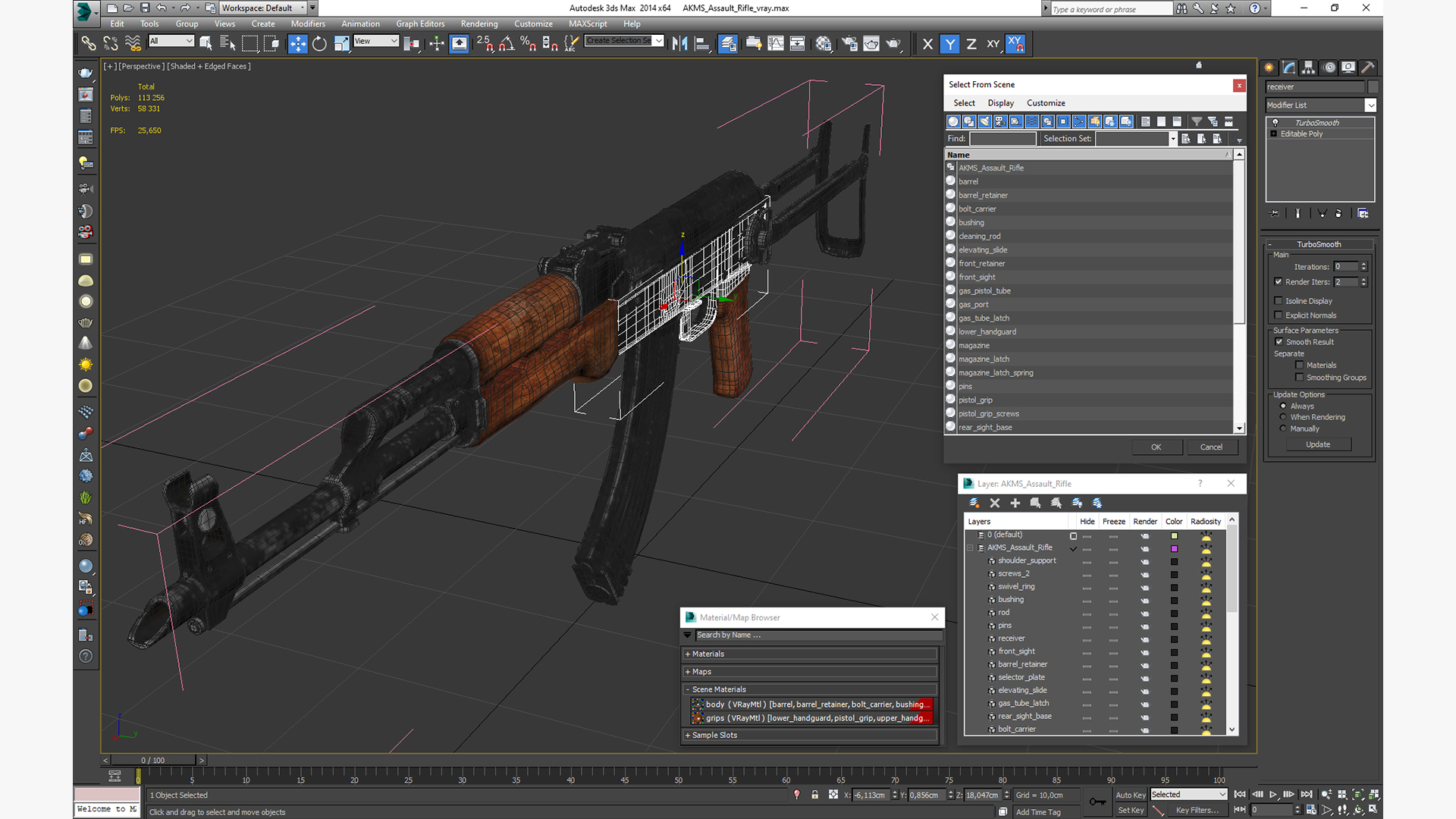Screen dimensions: 1456x819
Task: Open the Motion command panel tab
Action: 1329,67
